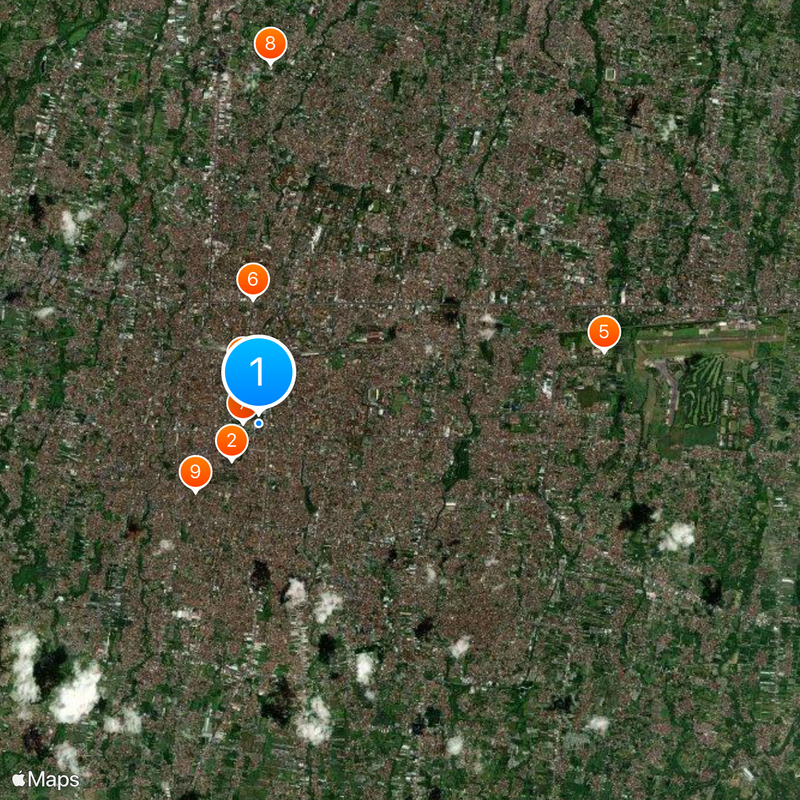Tap the orange pin hidden behind pin 1
This screenshot has width=800, height=800.
point(234,344)
